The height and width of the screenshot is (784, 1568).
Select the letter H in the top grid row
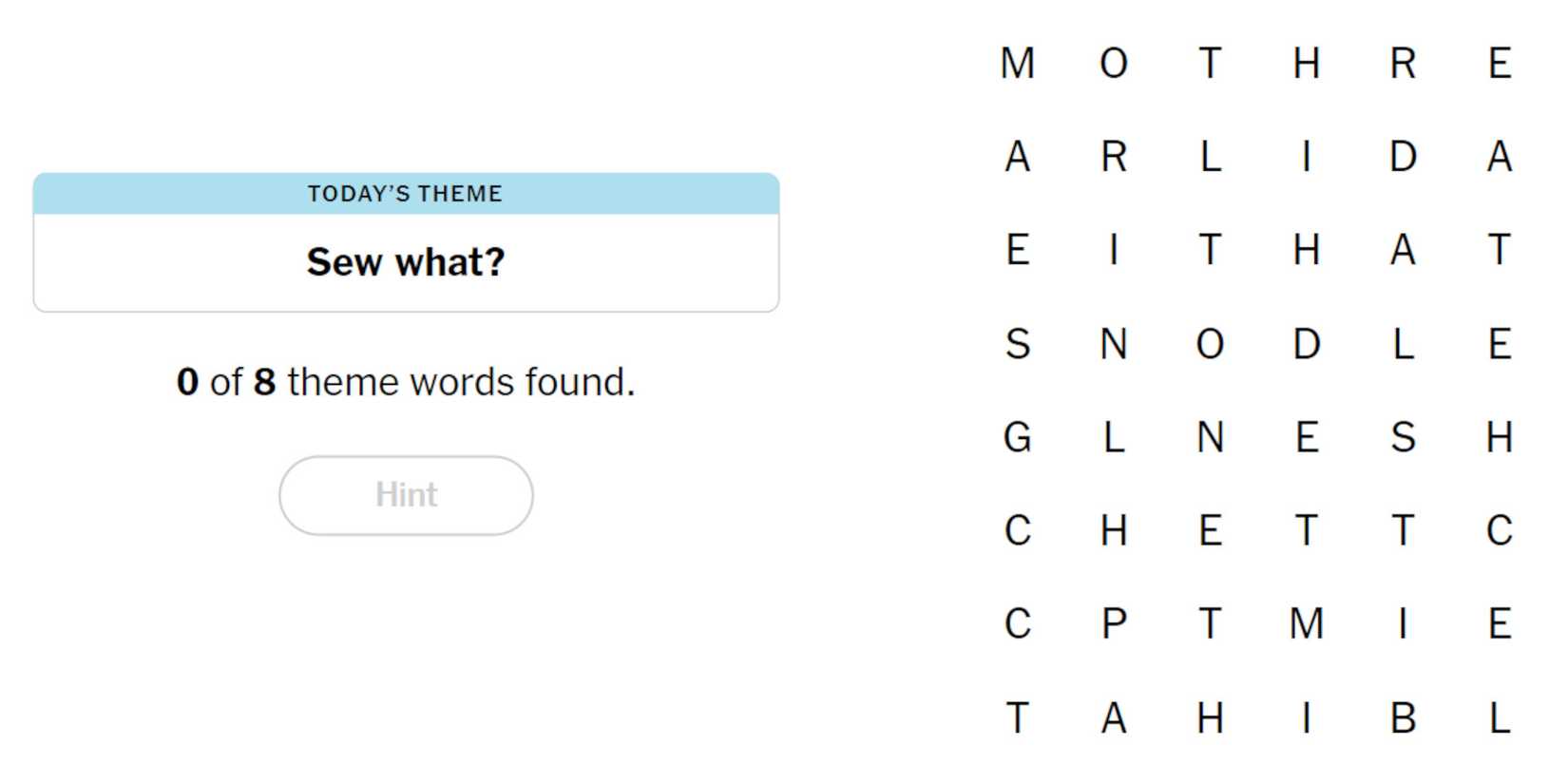(1307, 64)
